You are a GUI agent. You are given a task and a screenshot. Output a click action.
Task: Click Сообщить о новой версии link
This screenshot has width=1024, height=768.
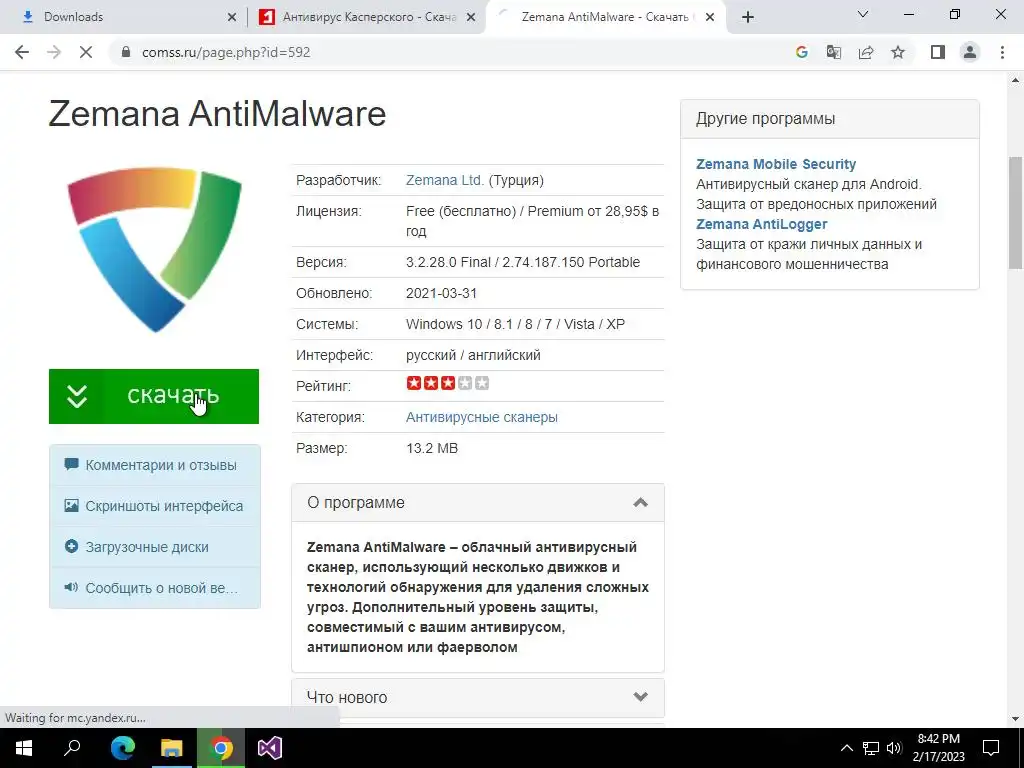pos(155,588)
